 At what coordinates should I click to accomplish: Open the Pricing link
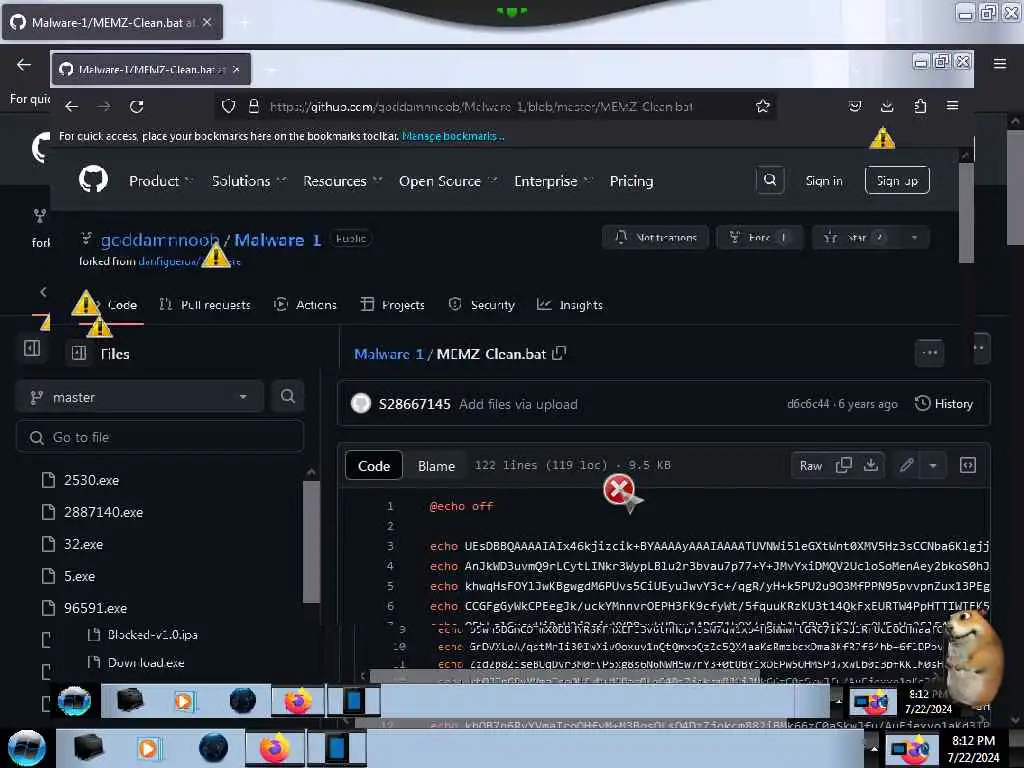click(x=631, y=181)
